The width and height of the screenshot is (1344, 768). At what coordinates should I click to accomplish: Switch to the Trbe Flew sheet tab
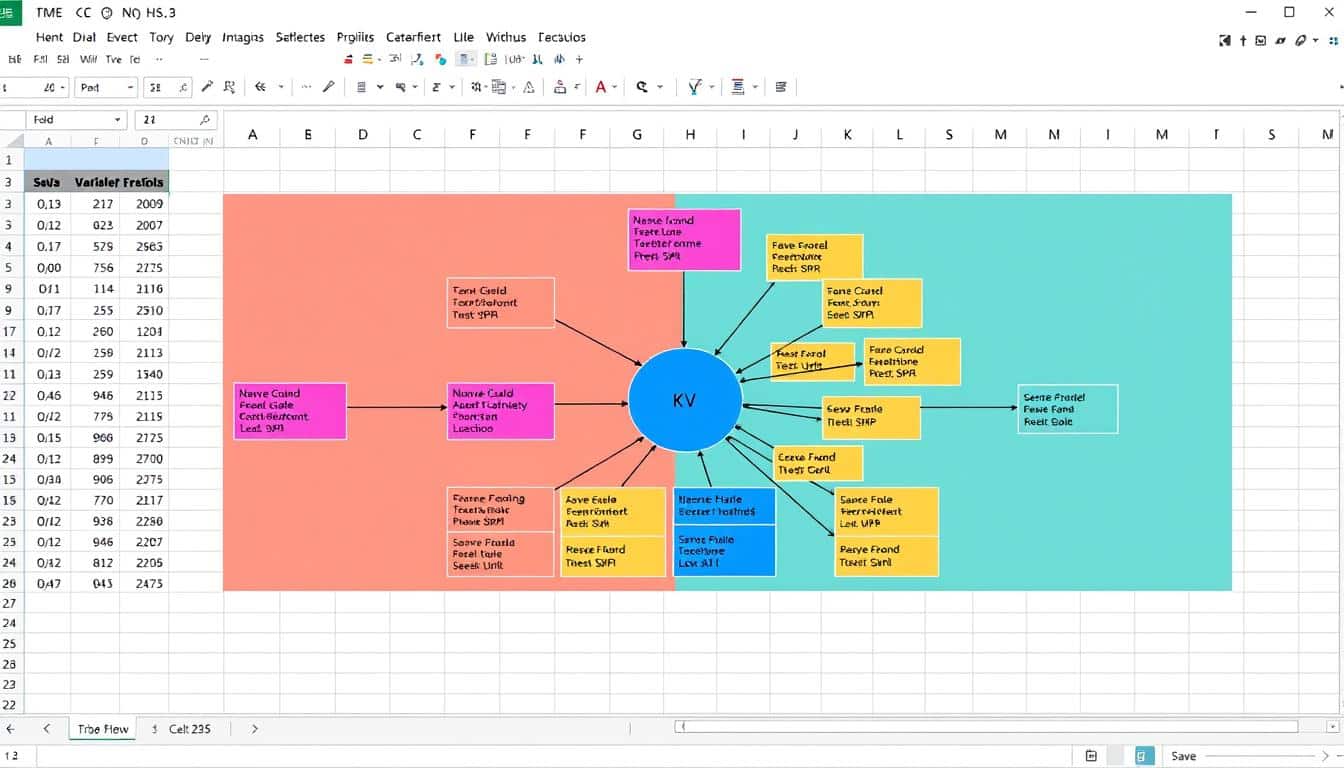click(103, 729)
